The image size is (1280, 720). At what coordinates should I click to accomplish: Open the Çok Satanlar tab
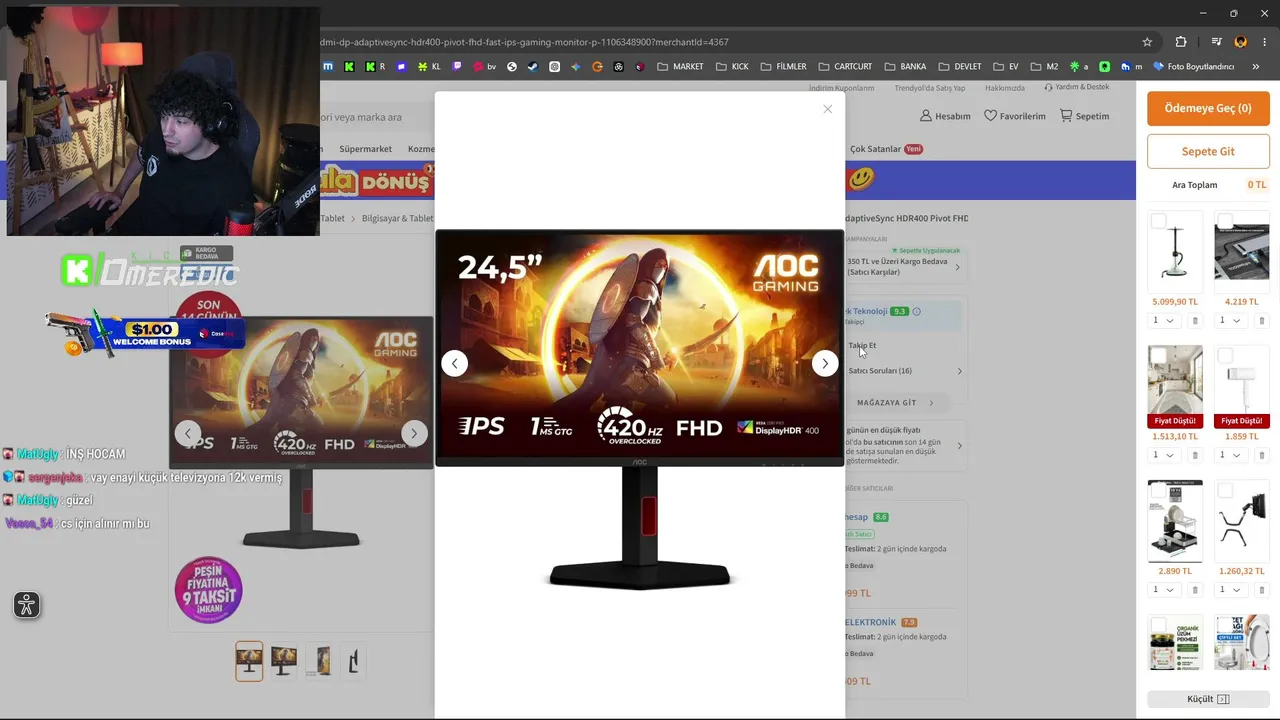tap(886, 149)
